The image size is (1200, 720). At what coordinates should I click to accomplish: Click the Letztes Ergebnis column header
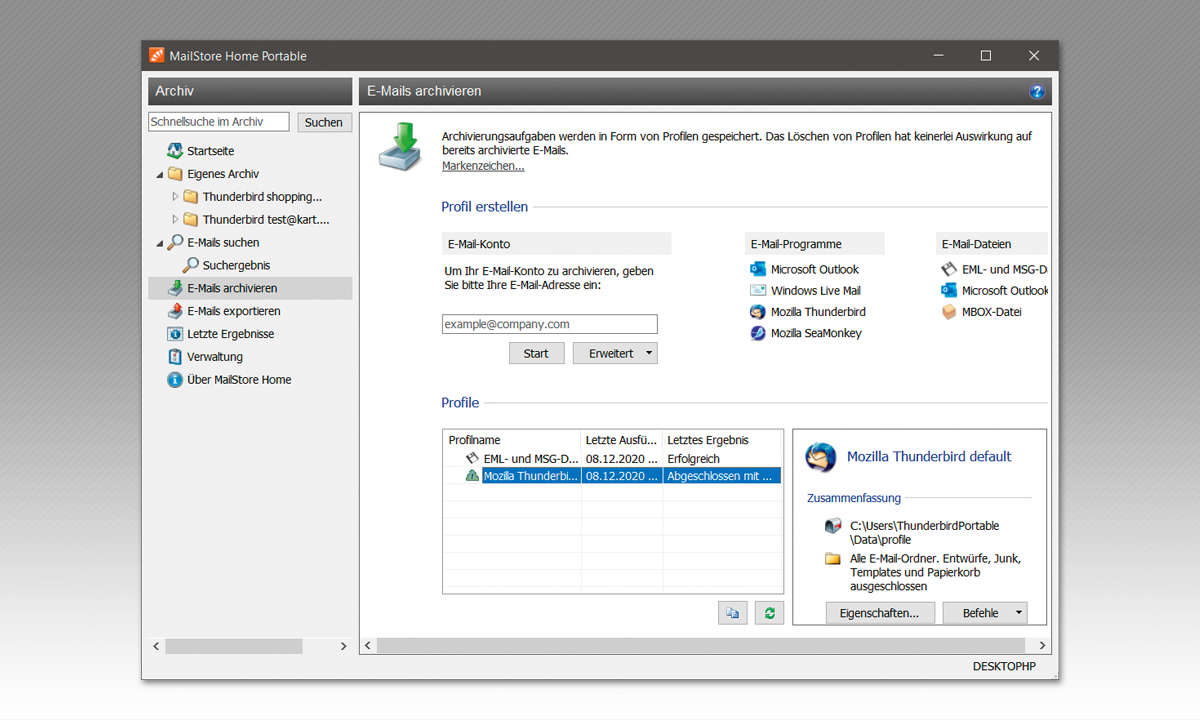click(x=722, y=440)
